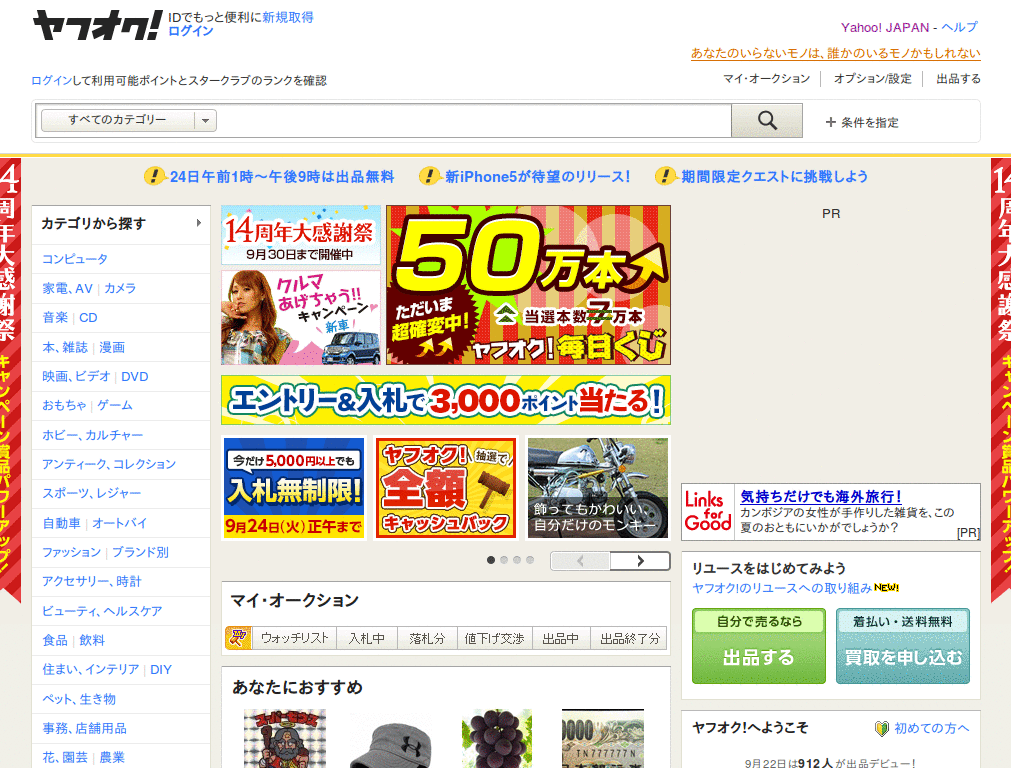
Task: Go to previous banner slide arrow
Action: coord(581,561)
